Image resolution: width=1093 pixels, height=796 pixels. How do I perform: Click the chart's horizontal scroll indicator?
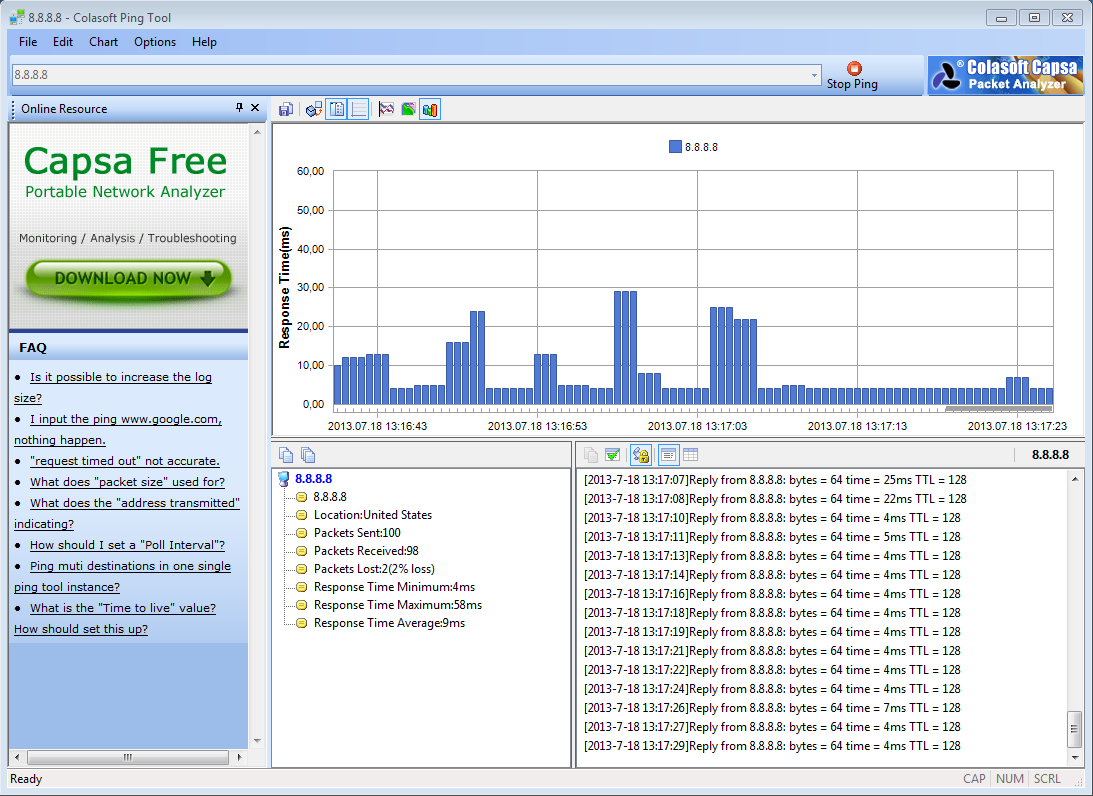[998, 408]
